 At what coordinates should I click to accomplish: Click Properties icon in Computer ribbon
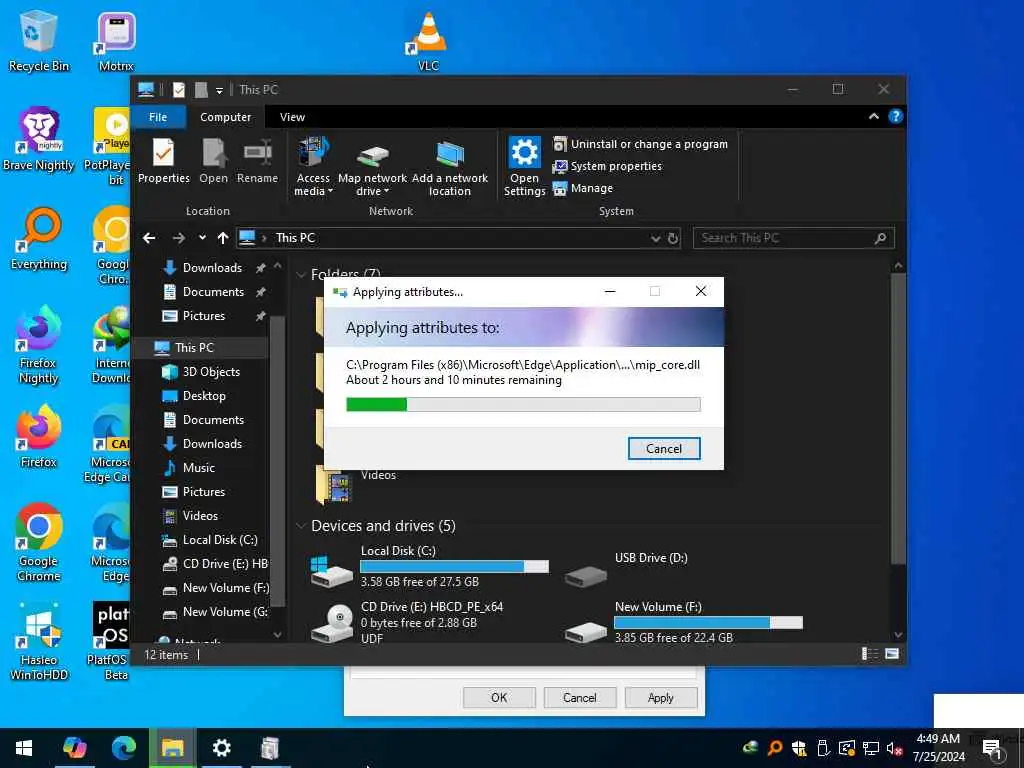click(x=163, y=161)
